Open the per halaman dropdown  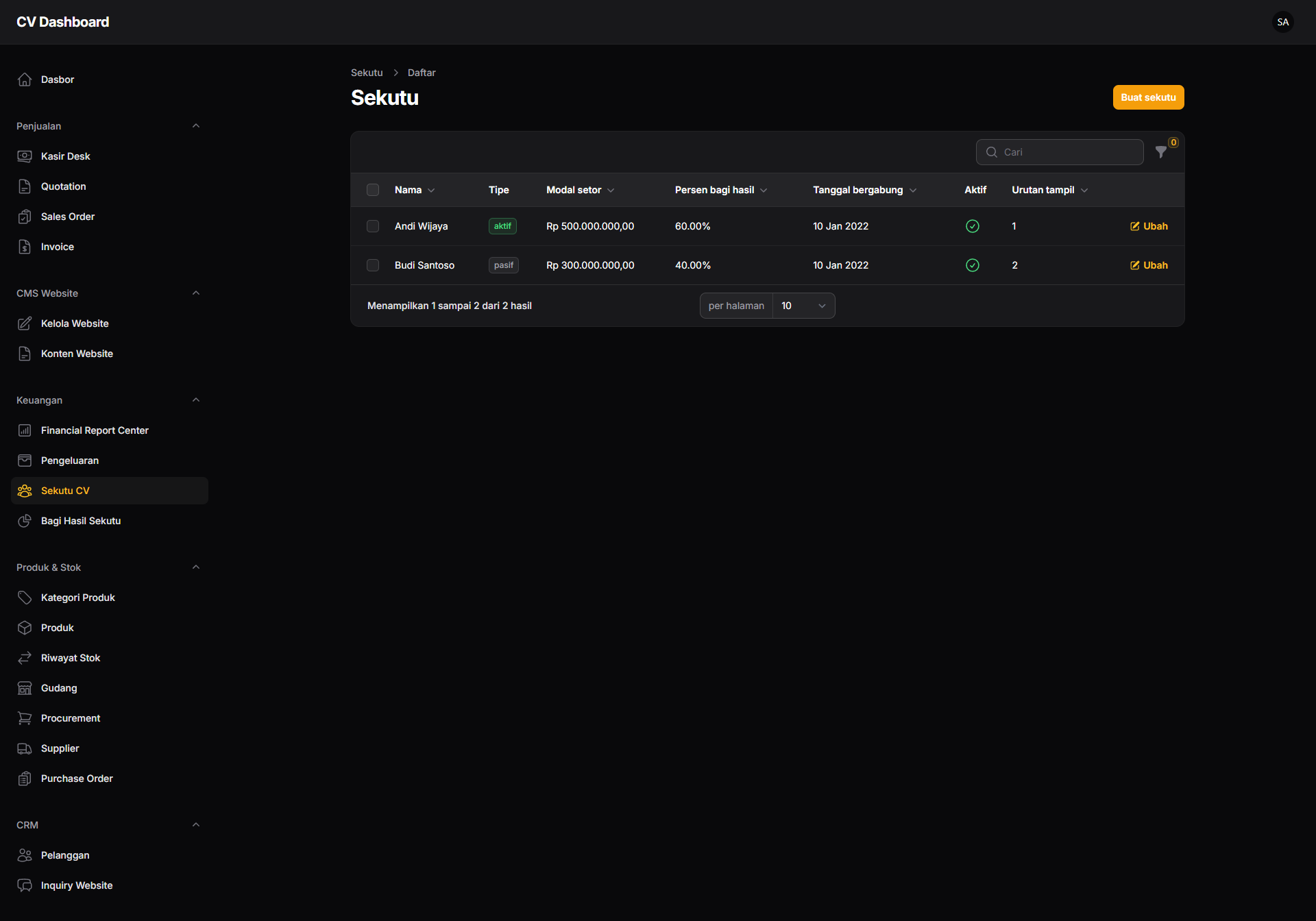pos(803,306)
